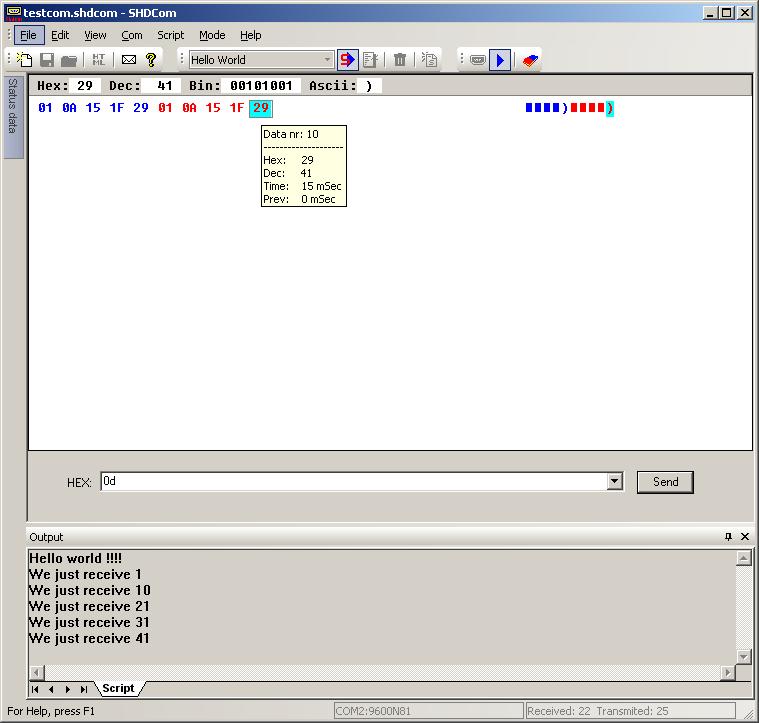Image resolution: width=759 pixels, height=723 pixels.
Task: Select the highlighted red byte 29
Action: [261, 108]
